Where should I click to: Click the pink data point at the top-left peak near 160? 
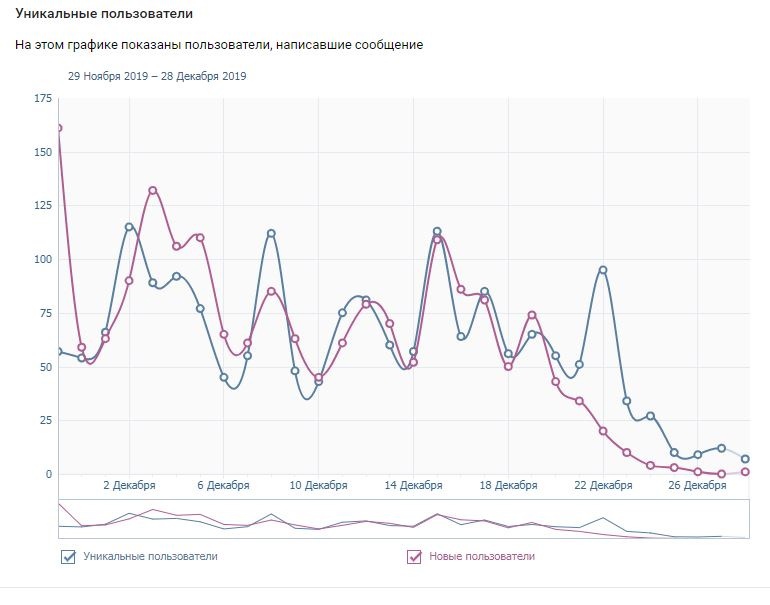coord(59,128)
